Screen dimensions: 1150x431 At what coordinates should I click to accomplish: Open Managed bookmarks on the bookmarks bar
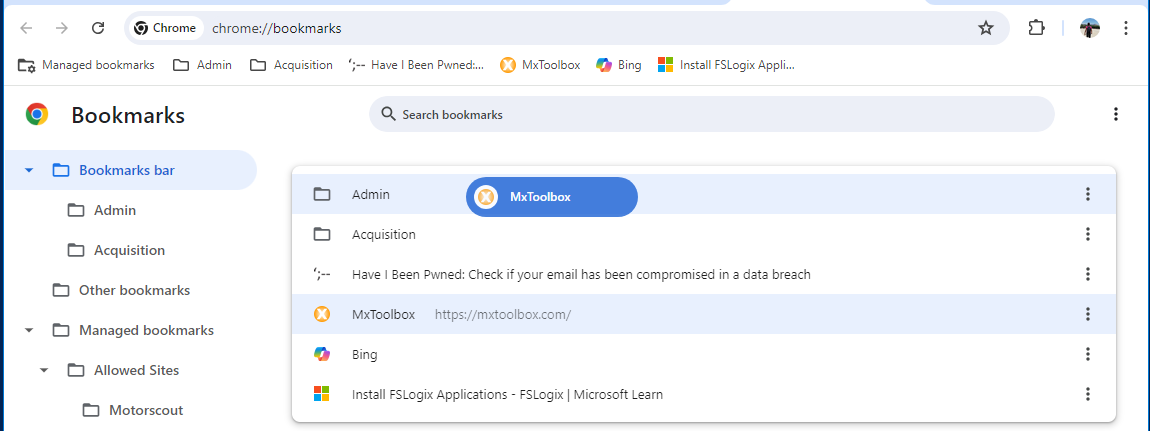pyautogui.click(x=87, y=65)
